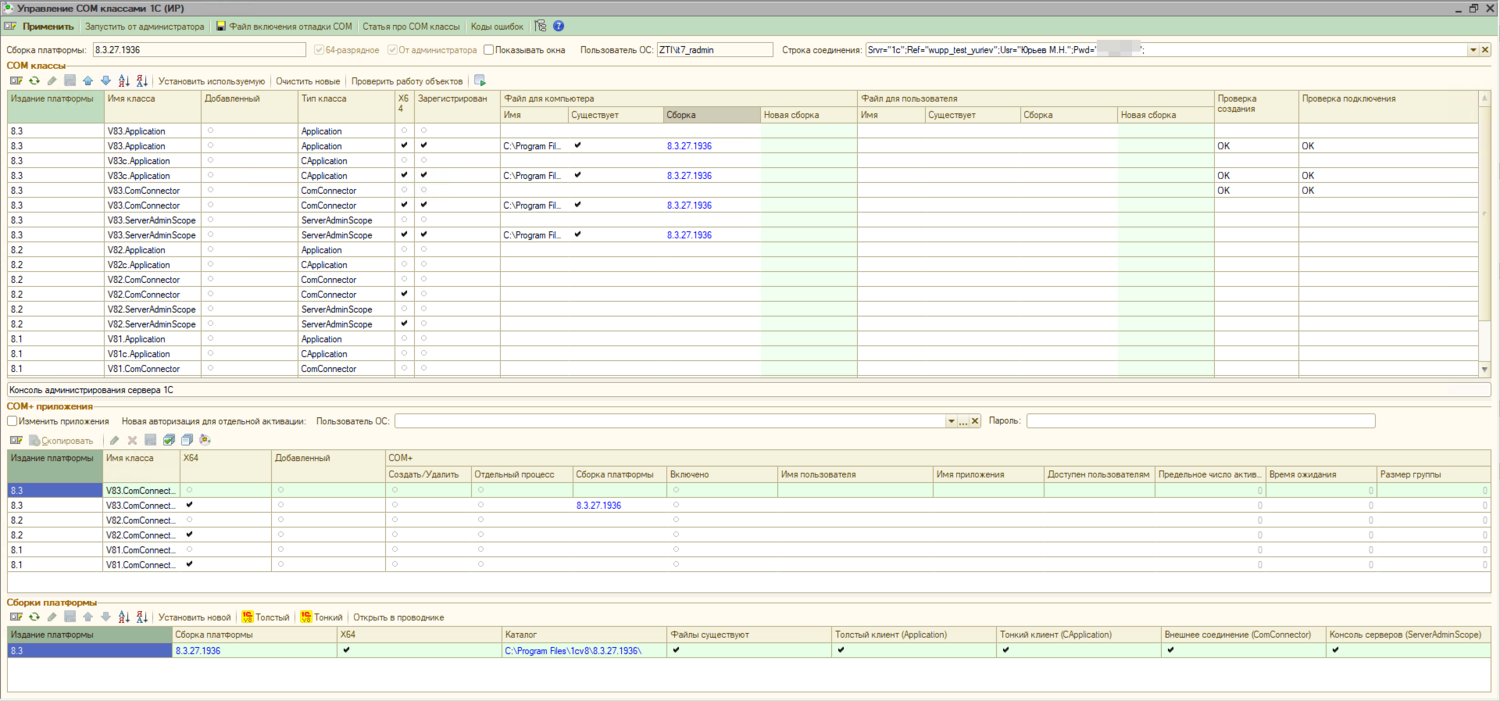This screenshot has height=701, width=1500.
Task: Click refresh icon in Сборки платформы toolbar
Action: click(x=34, y=617)
